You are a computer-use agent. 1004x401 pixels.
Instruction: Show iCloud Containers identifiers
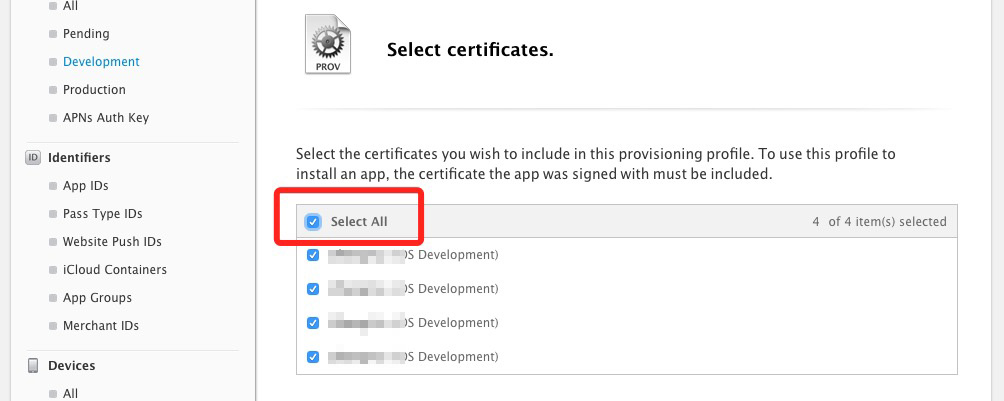[x=114, y=269]
